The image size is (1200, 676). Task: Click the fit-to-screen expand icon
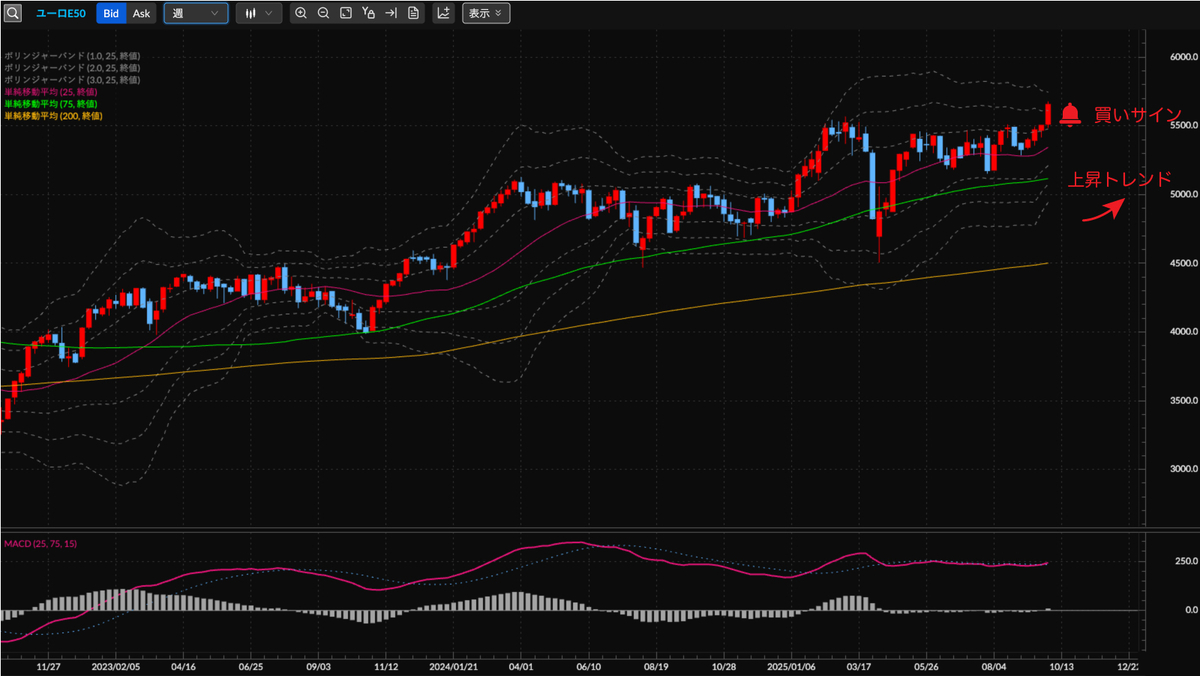(x=345, y=13)
